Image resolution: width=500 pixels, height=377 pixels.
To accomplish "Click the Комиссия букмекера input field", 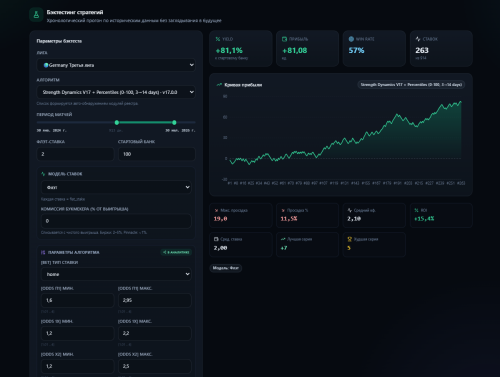I will click(x=116, y=221).
